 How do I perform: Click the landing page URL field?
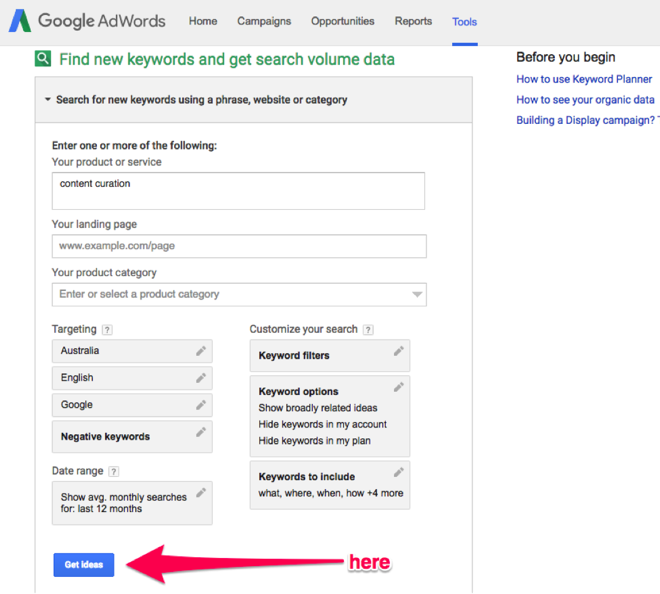239,246
